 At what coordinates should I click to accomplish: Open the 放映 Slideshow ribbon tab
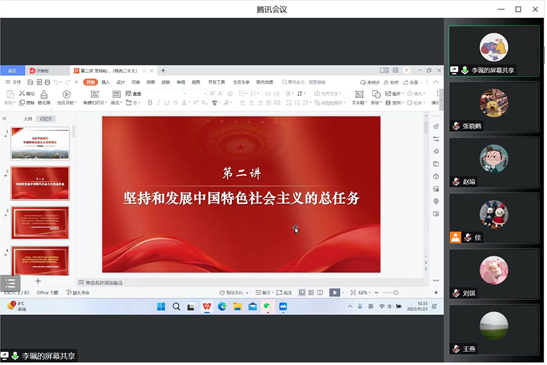pos(166,82)
